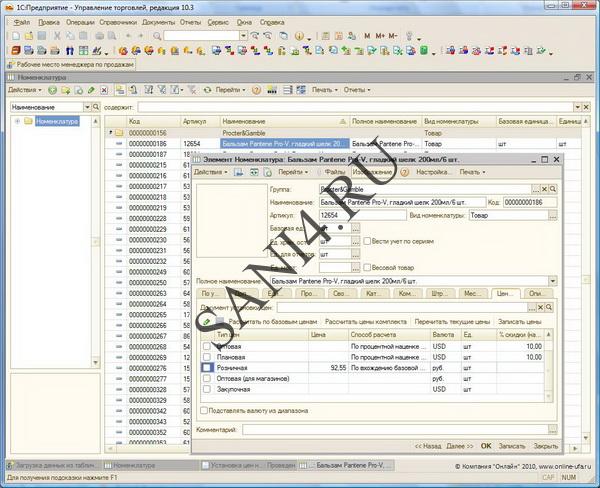Screen dimensions: 600x488
Task: Open Действия dropdown in Элемент Номенклатура window
Action: pyautogui.click(x=211, y=172)
